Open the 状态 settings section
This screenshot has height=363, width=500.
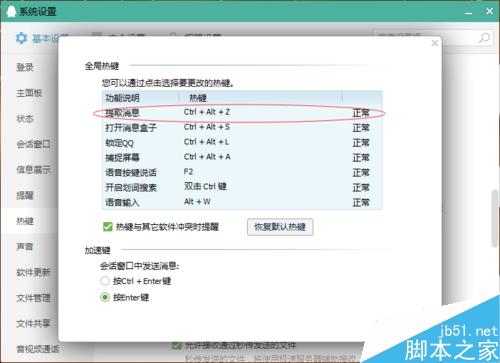point(25,118)
